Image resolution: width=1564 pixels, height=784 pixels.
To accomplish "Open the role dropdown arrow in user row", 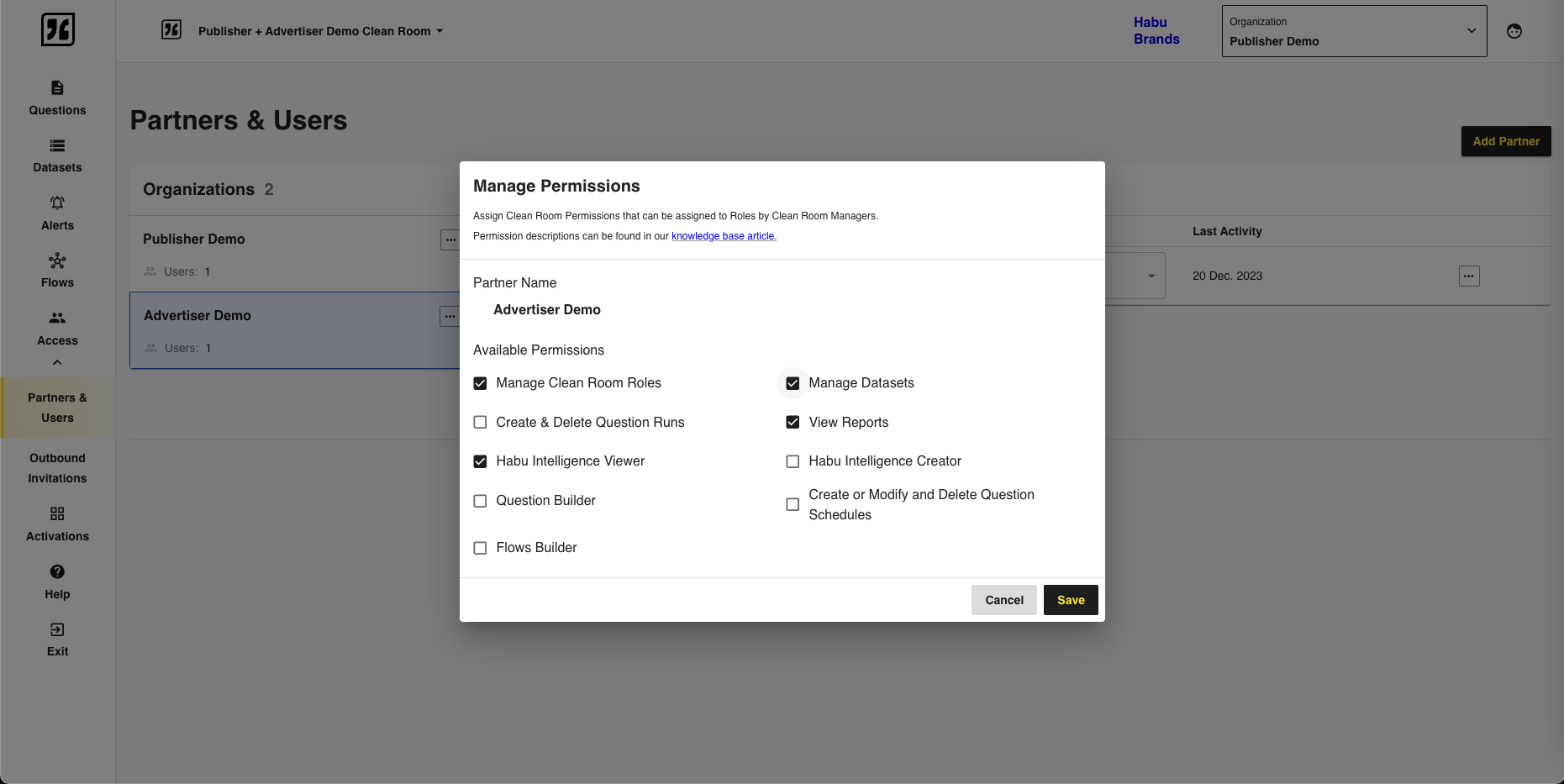I will pos(1151,276).
